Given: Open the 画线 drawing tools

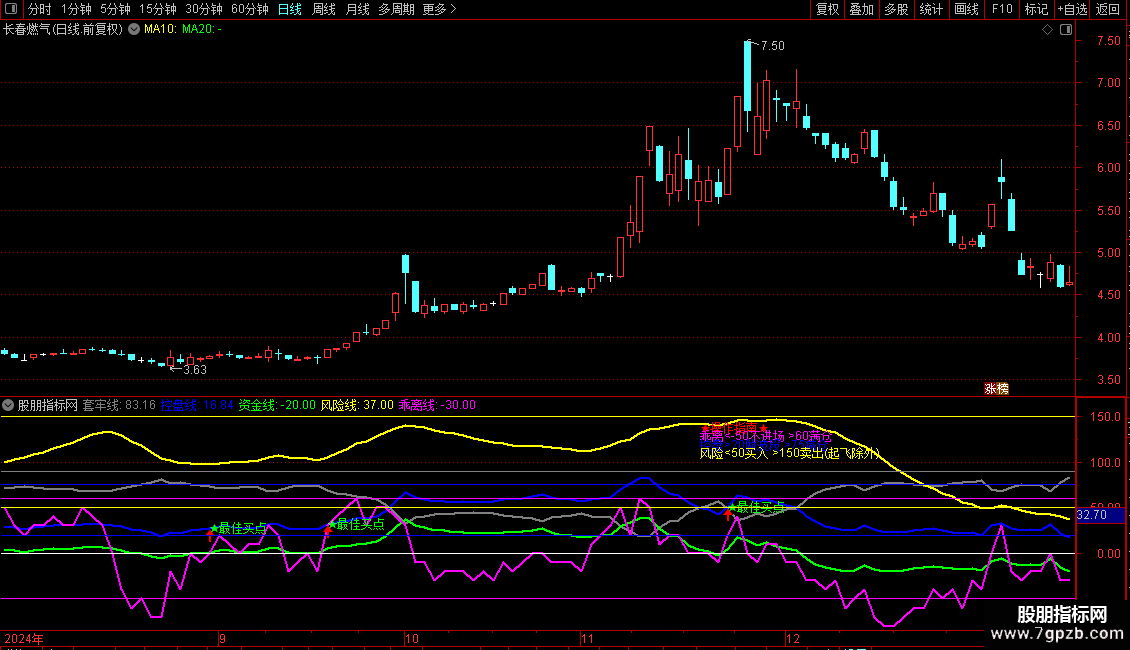Looking at the screenshot, I should 966,10.
